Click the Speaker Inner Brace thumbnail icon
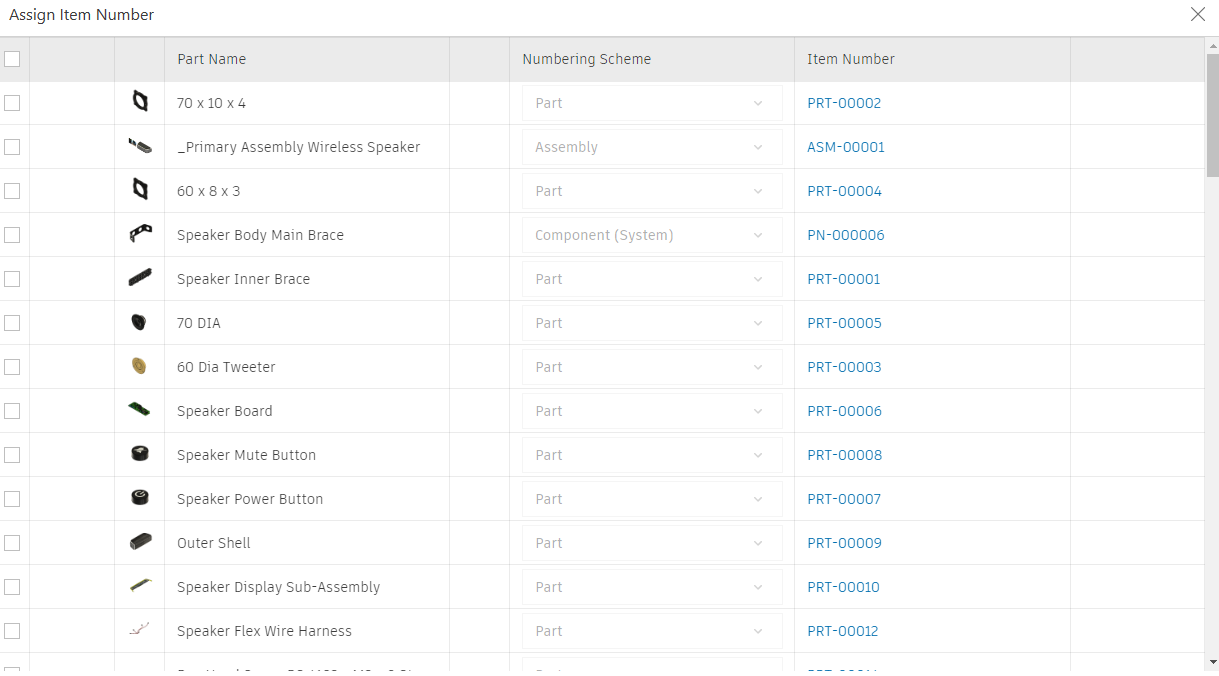1219x676 pixels. tap(140, 278)
